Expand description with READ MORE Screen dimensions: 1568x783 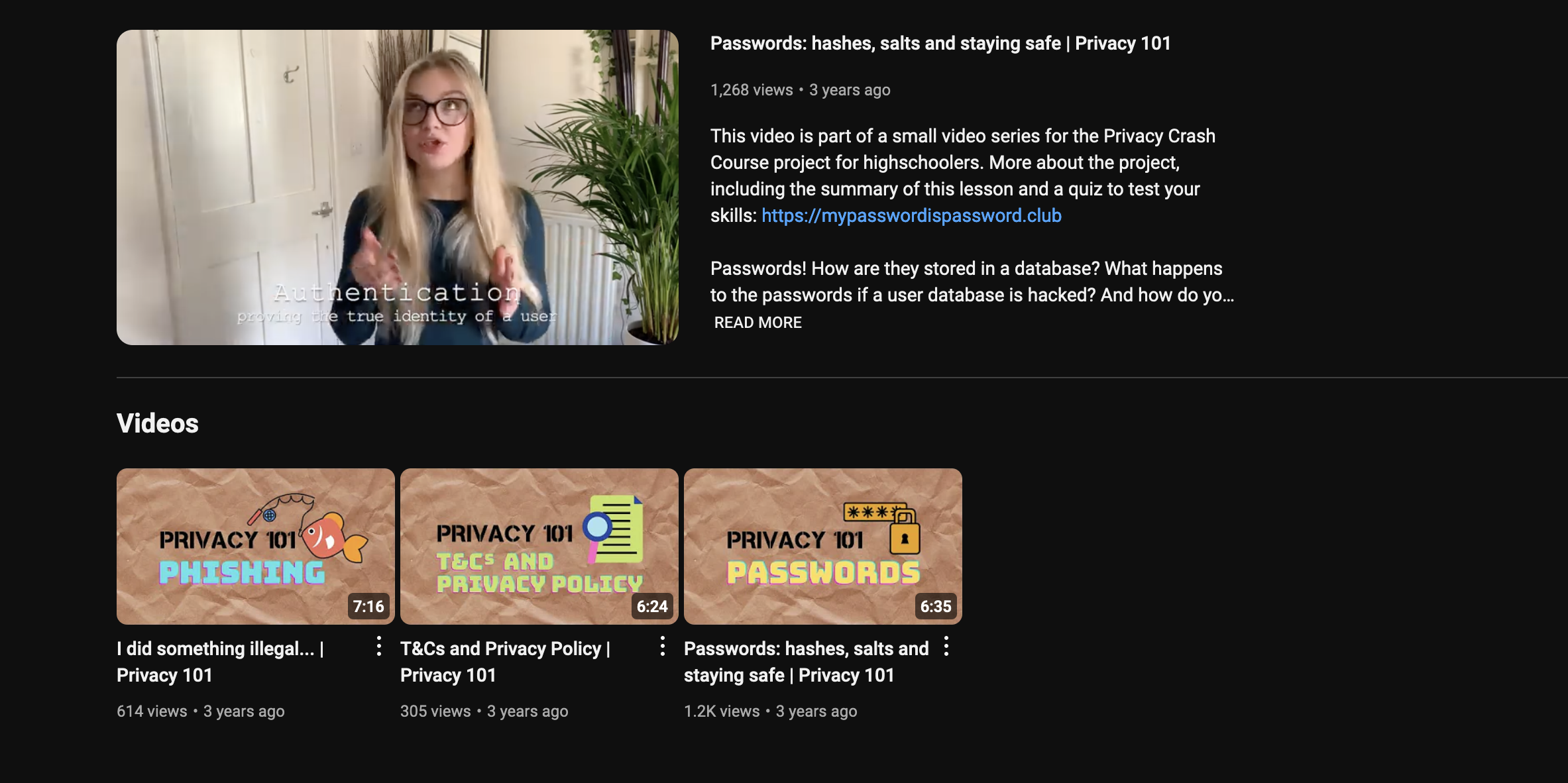pos(757,323)
